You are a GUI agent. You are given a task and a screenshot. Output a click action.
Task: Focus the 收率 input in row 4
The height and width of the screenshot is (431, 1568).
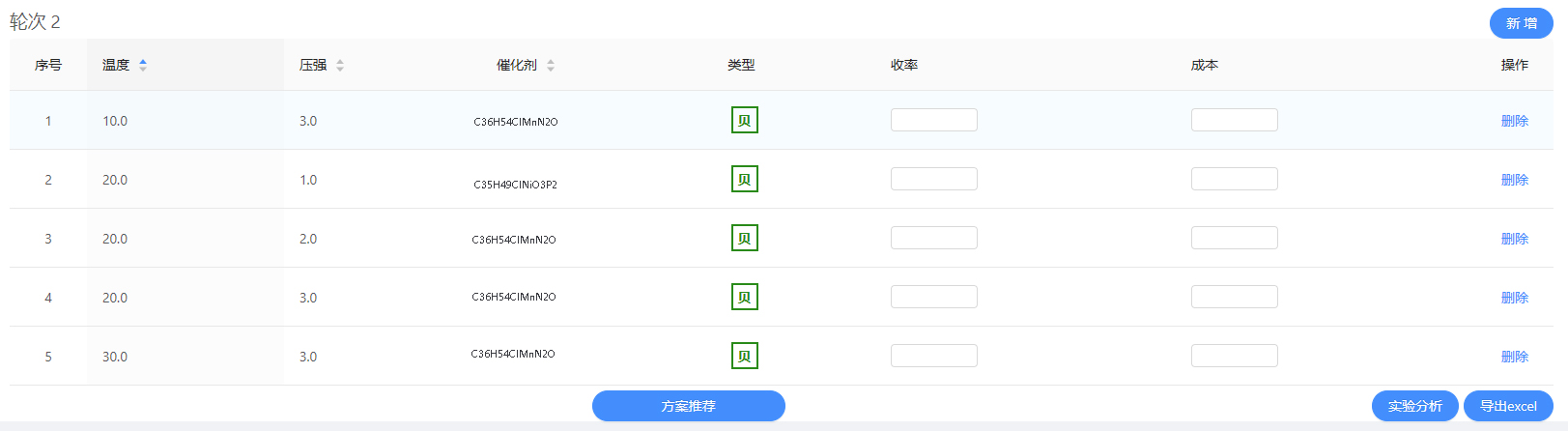[x=933, y=297]
